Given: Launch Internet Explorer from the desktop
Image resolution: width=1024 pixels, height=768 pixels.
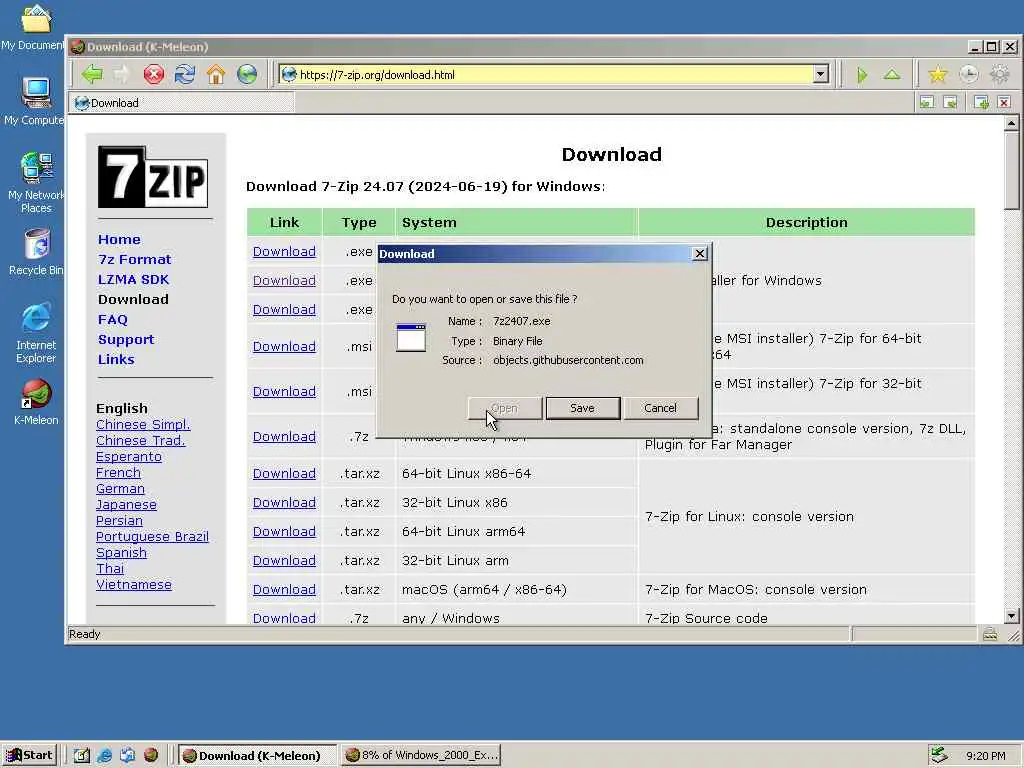Looking at the screenshot, I should [36, 333].
